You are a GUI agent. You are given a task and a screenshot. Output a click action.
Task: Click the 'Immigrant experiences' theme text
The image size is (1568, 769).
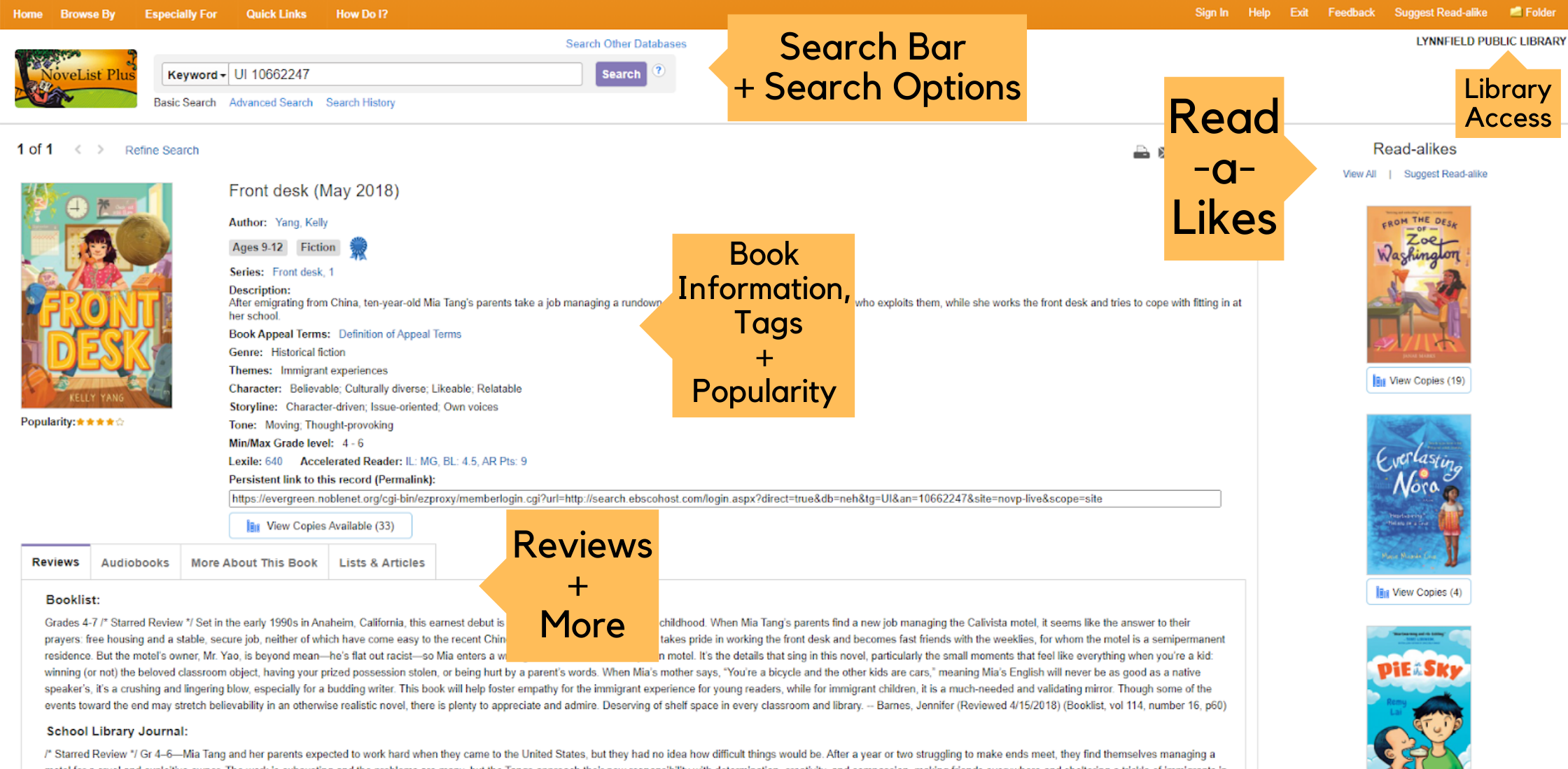pyautogui.click(x=334, y=370)
